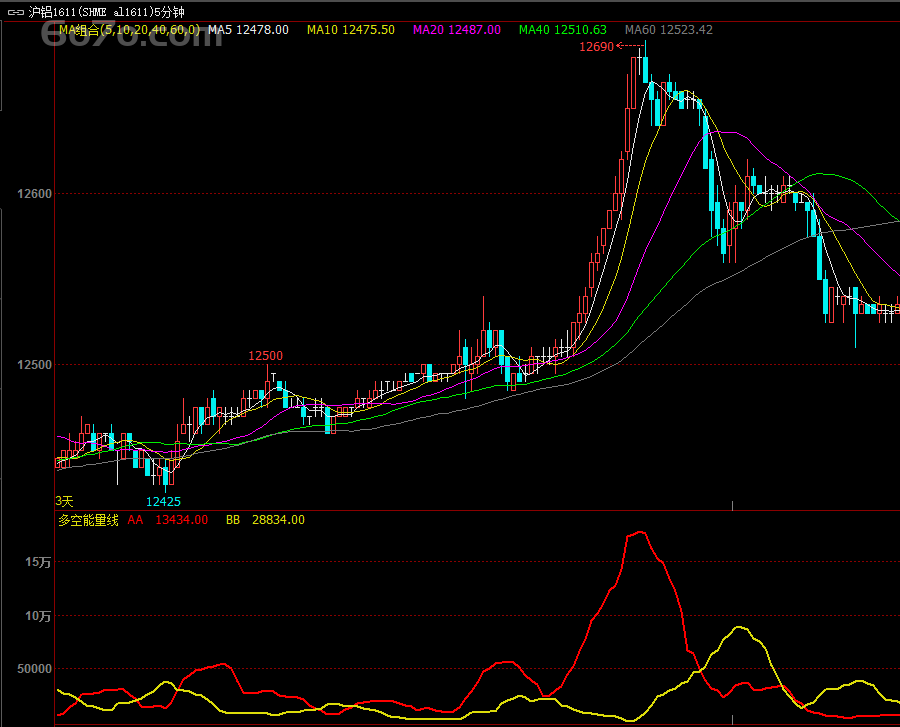Click the 12600 price axis label
This screenshot has height=727, width=900.
click(x=32, y=194)
